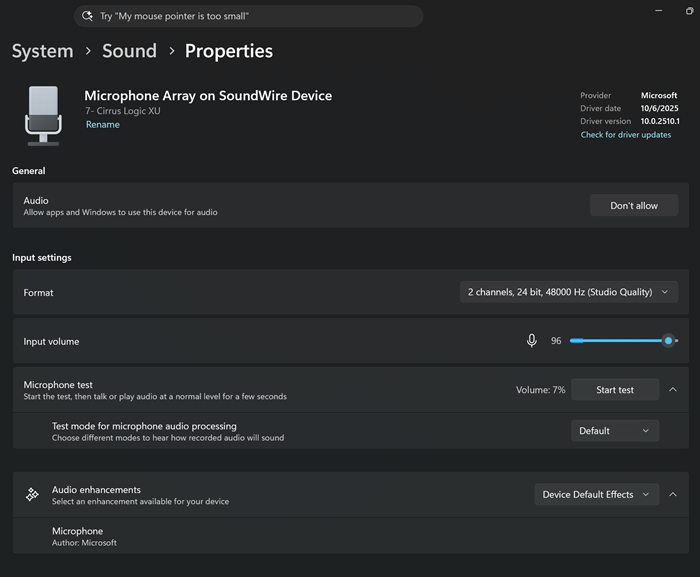The width and height of the screenshot is (700, 577).
Task: Click the large microphone device icon
Action: [x=43, y=116]
